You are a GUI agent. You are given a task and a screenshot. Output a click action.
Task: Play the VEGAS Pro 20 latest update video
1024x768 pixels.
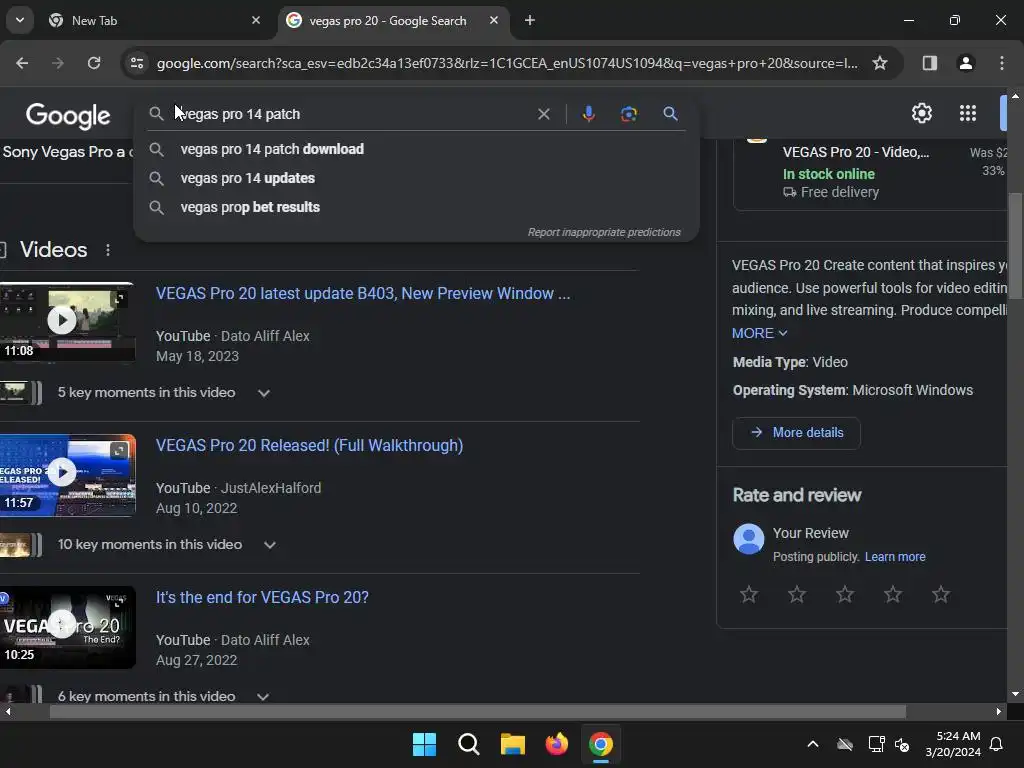(62, 320)
